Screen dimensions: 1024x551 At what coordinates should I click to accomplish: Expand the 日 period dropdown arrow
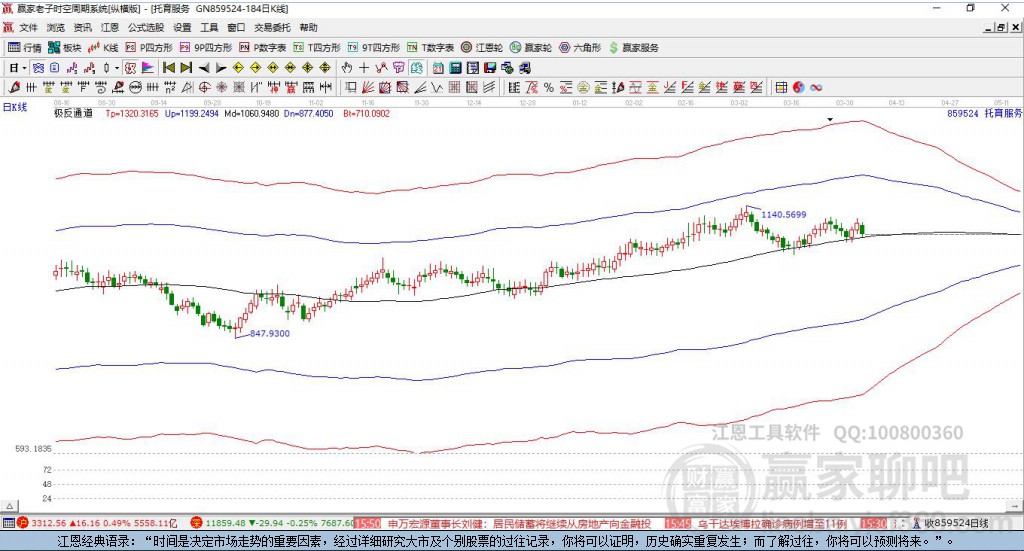[x=24, y=68]
